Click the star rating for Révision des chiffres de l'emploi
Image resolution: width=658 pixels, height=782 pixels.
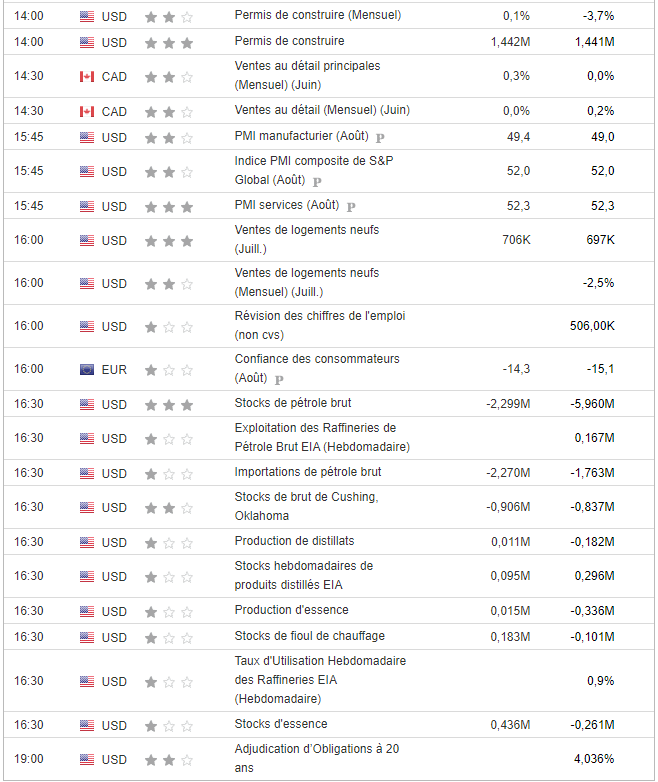coord(168,326)
